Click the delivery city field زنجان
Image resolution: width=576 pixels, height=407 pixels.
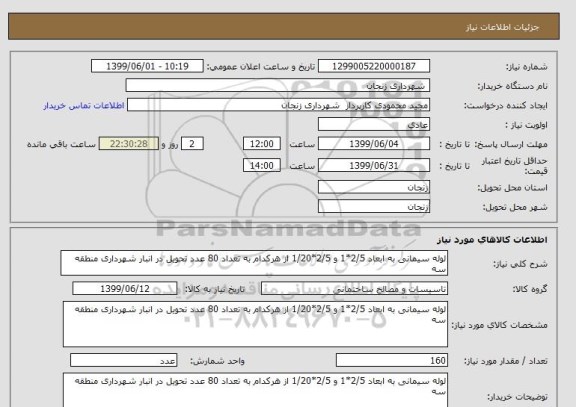click(x=374, y=206)
